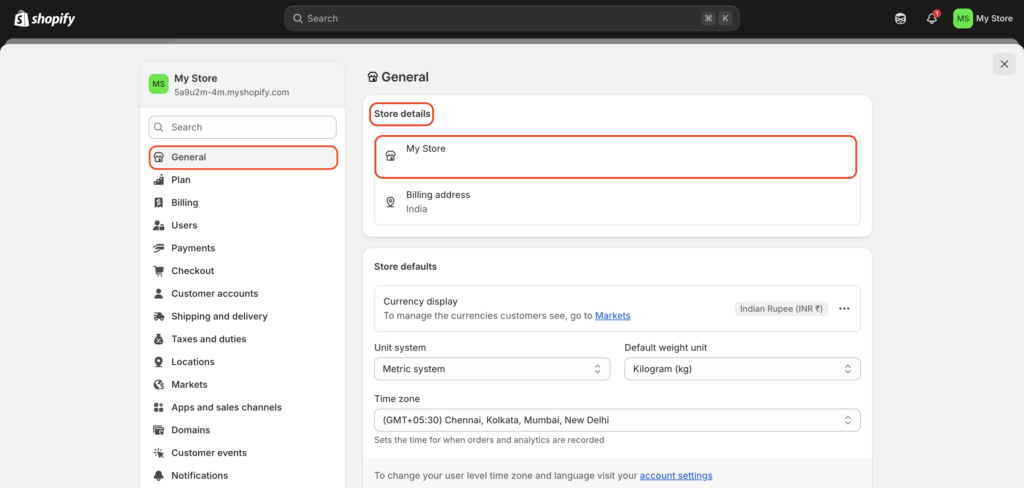Screen dimensions: 1024x488
Task: Click the Store defaults heading
Action: click(406, 267)
